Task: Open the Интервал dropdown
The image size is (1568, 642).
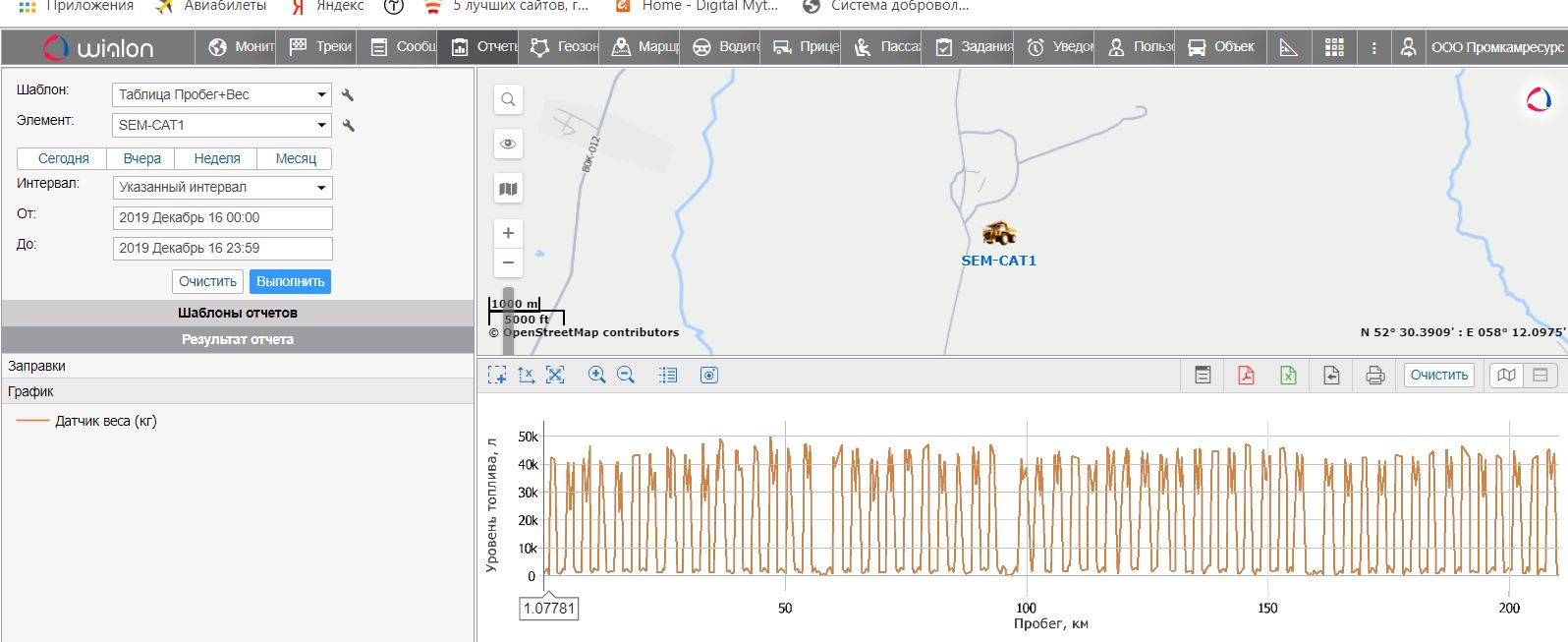Action: click(222, 187)
